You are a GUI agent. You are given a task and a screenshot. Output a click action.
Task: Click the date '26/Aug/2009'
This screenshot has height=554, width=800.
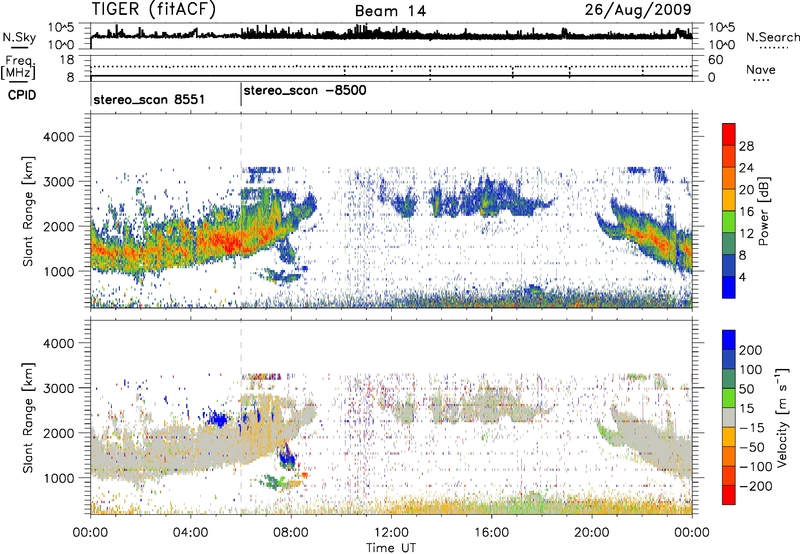(x=638, y=9)
